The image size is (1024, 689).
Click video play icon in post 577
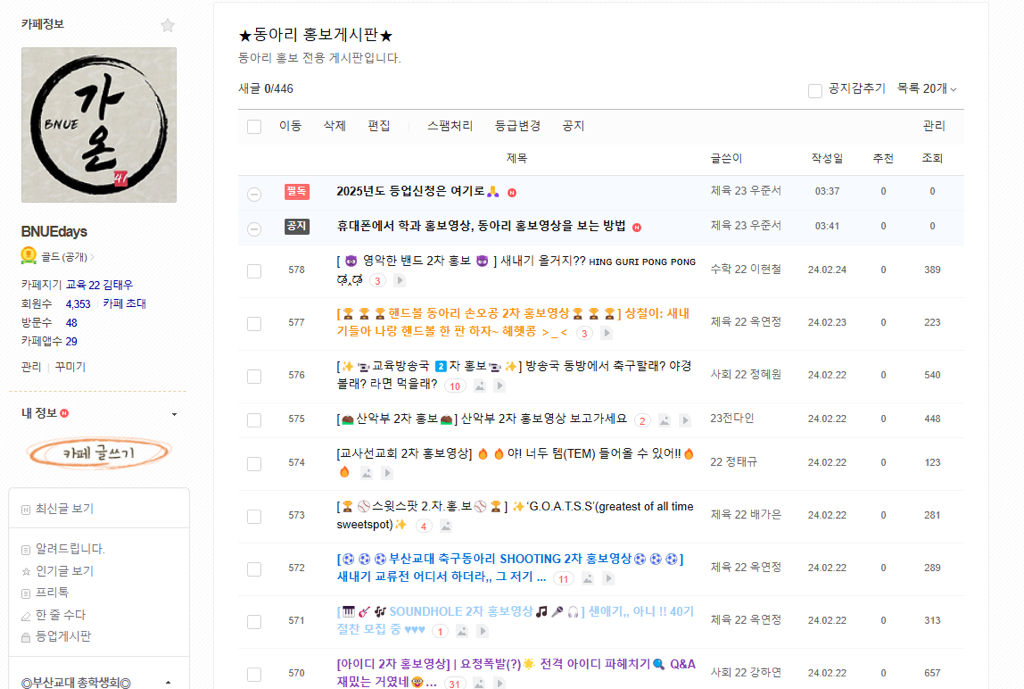point(606,333)
